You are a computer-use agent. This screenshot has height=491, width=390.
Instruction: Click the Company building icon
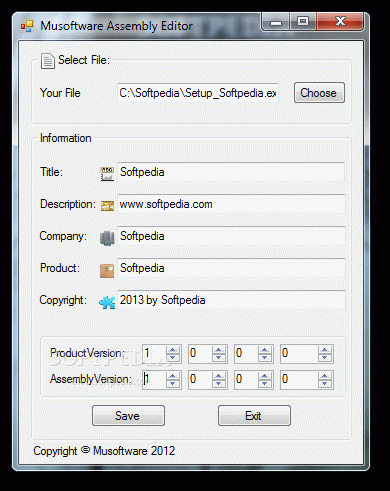coord(107,238)
